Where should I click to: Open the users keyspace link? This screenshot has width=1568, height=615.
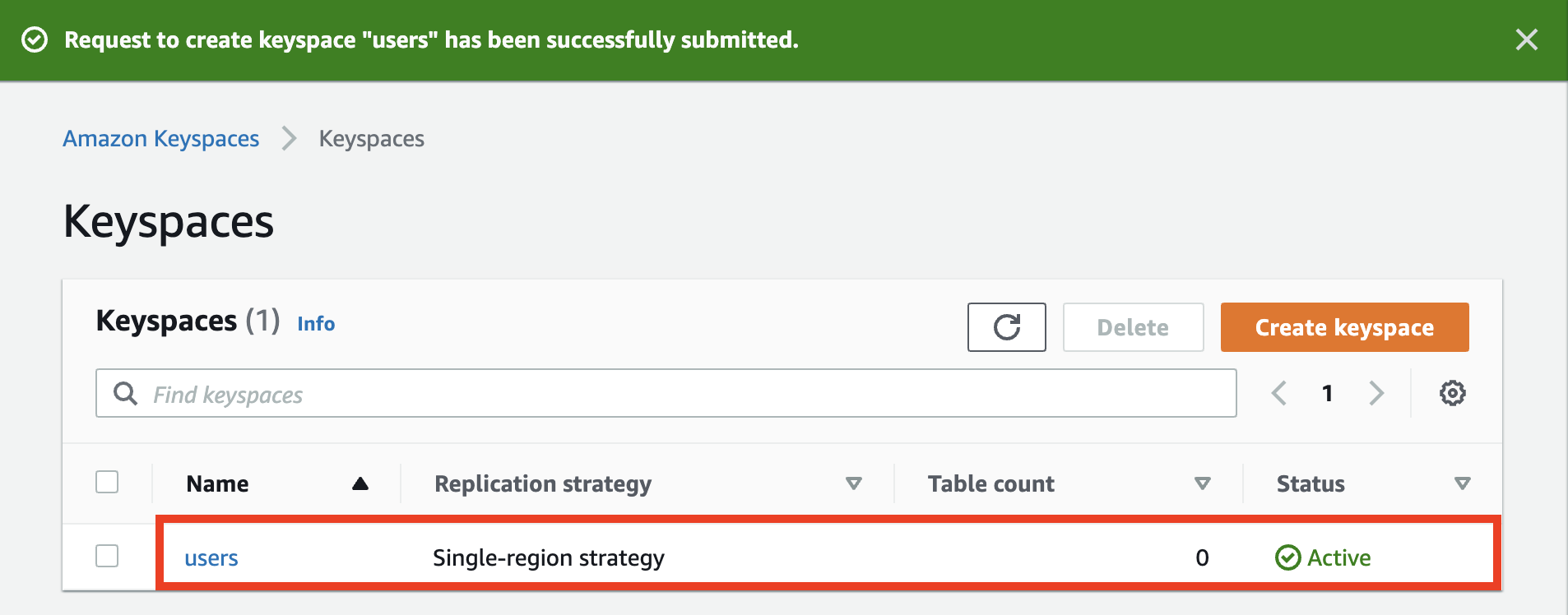(211, 558)
